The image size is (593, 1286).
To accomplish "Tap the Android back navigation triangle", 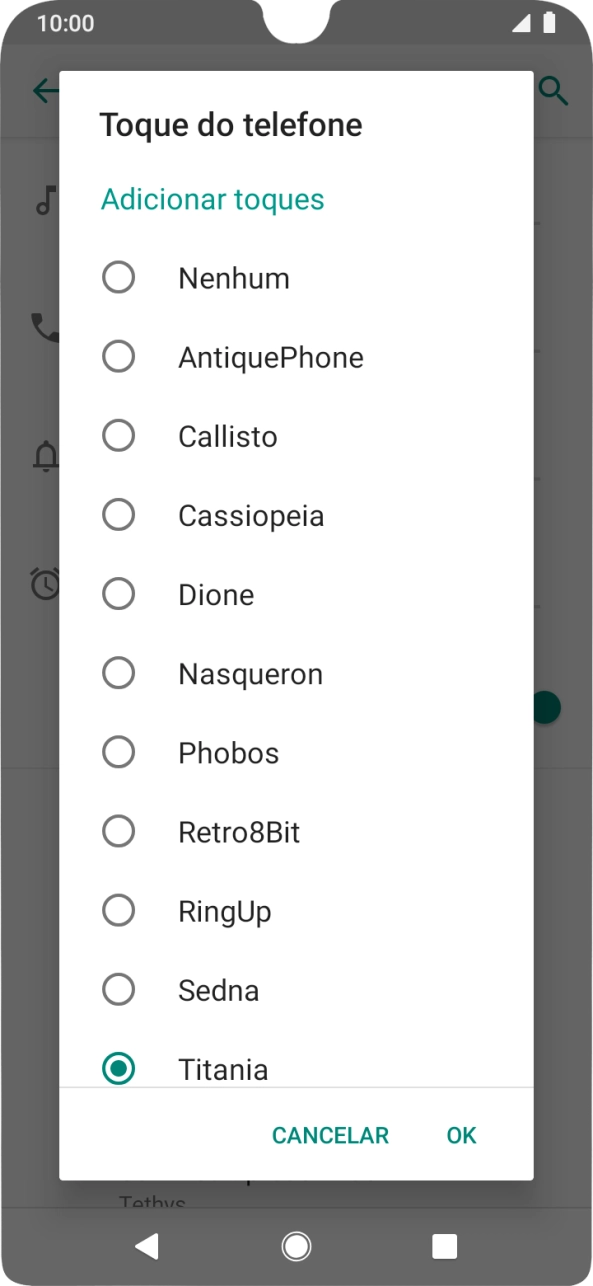I will 148,1245.
